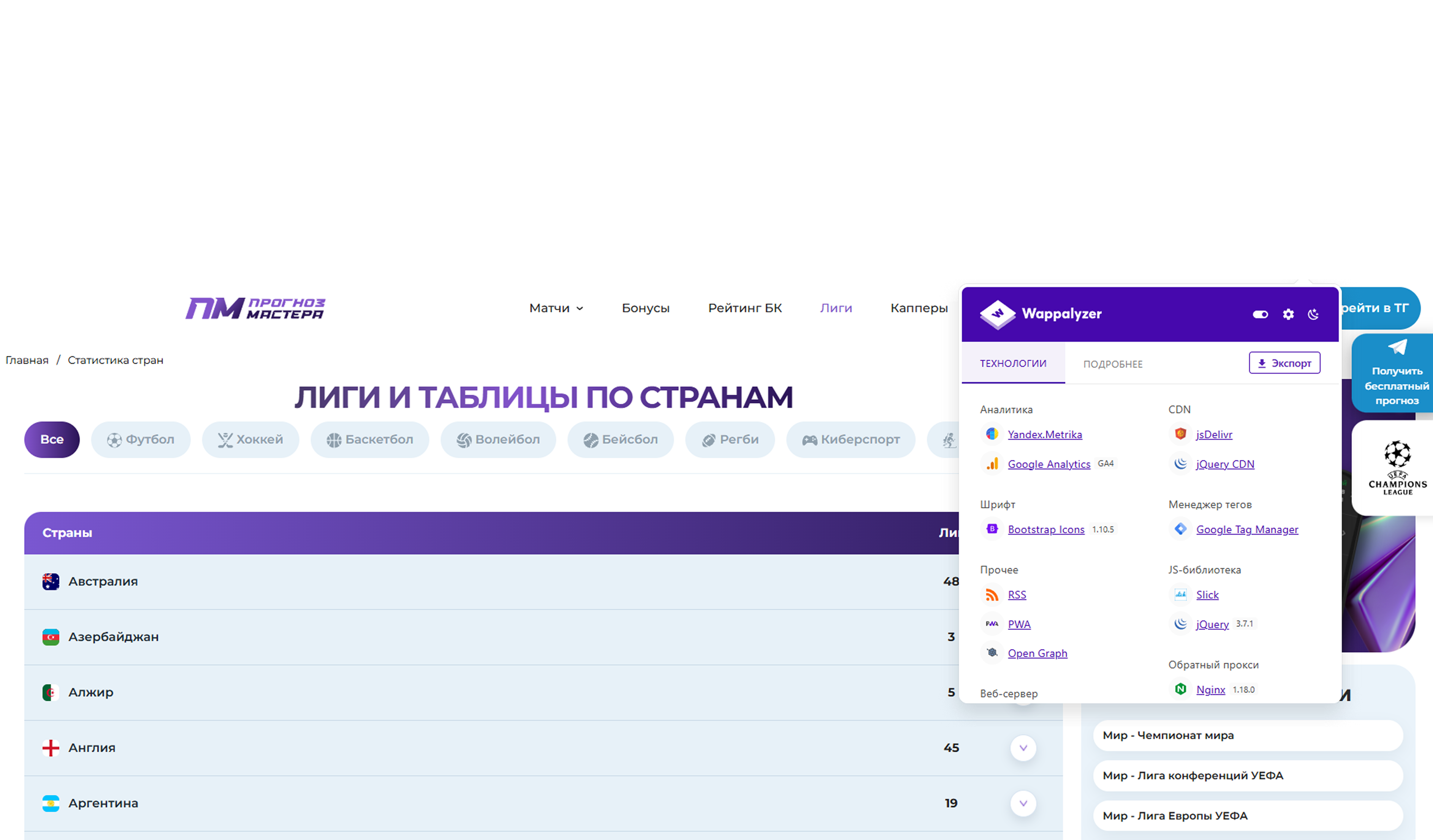1433x840 pixels.
Task: Open the ТЕХНОЛОГИИ tab
Action: [1013, 363]
